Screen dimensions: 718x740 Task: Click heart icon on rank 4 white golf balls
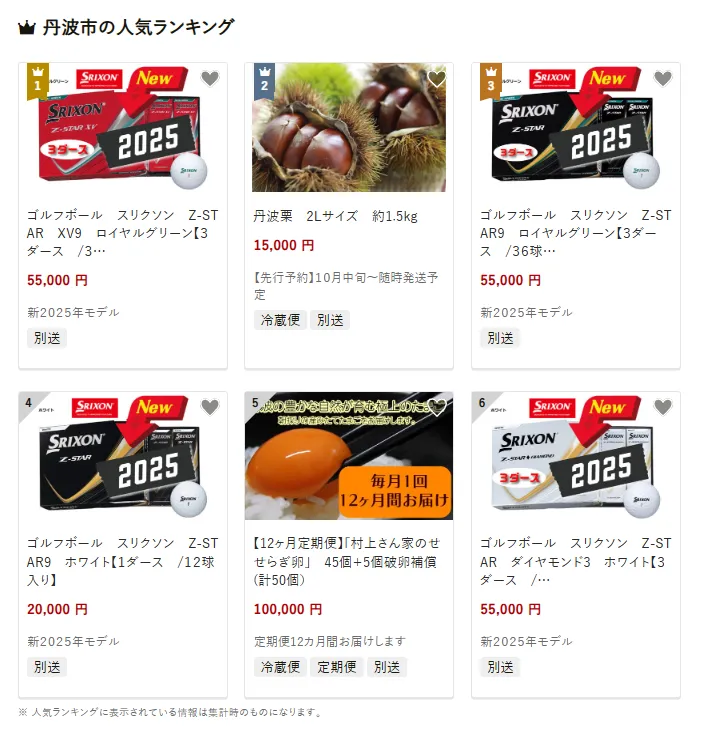210,407
